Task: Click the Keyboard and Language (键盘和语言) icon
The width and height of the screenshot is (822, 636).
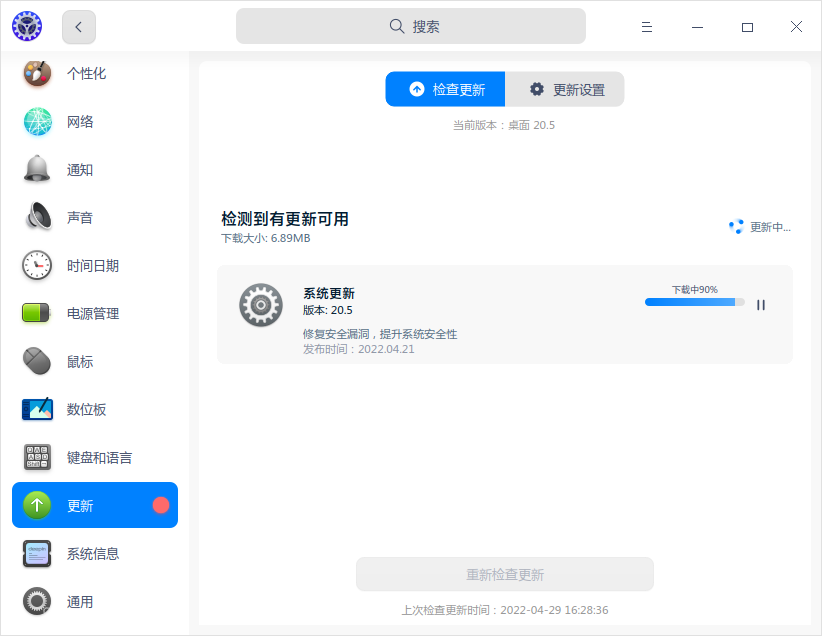Action: [x=37, y=457]
